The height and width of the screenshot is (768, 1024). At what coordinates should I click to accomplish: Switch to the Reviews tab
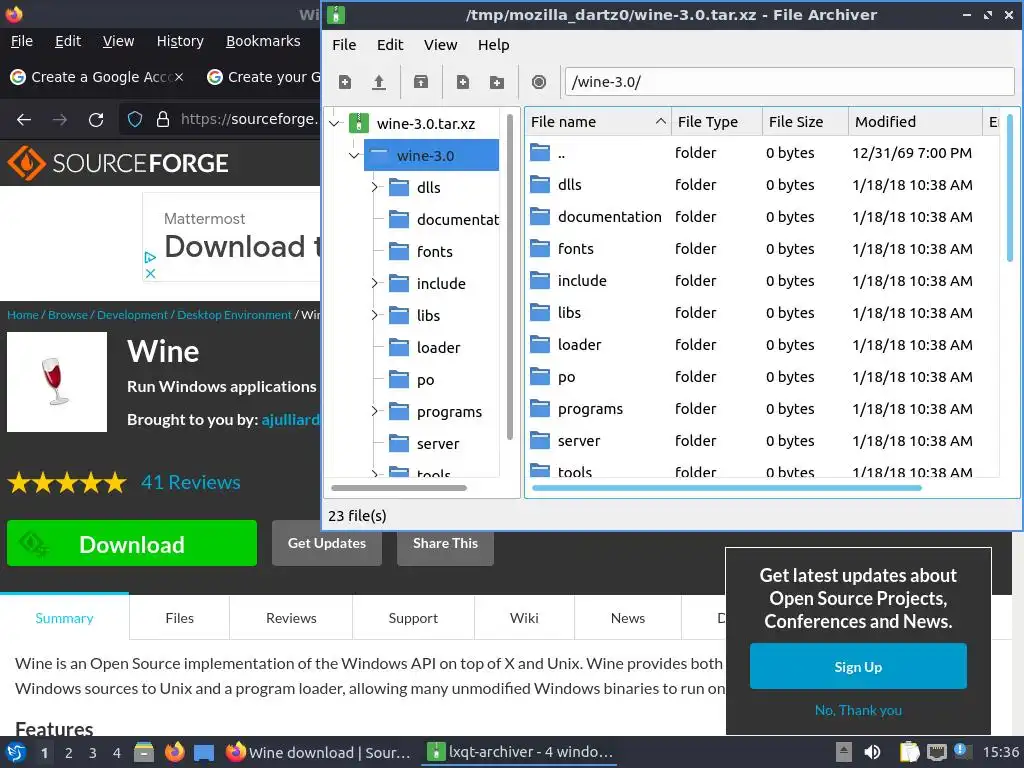pyautogui.click(x=291, y=618)
